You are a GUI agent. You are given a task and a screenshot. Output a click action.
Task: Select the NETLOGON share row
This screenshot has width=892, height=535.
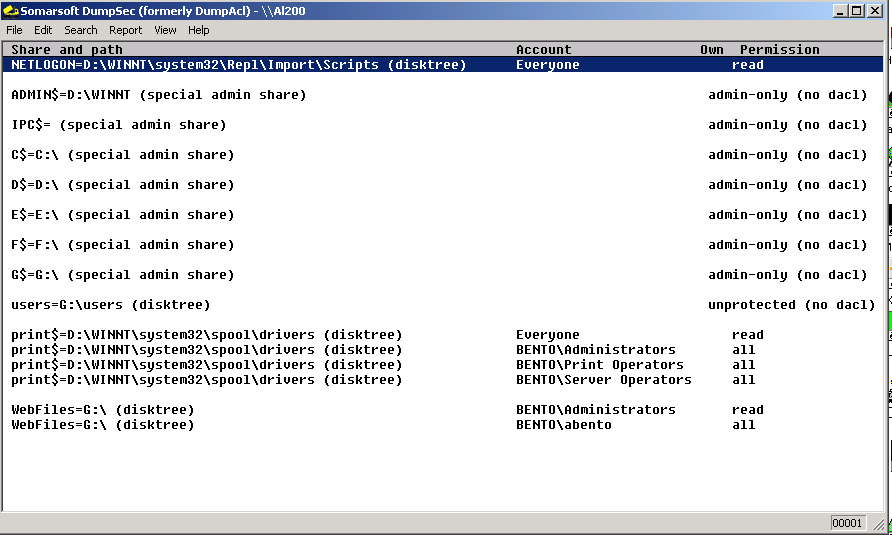443,65
